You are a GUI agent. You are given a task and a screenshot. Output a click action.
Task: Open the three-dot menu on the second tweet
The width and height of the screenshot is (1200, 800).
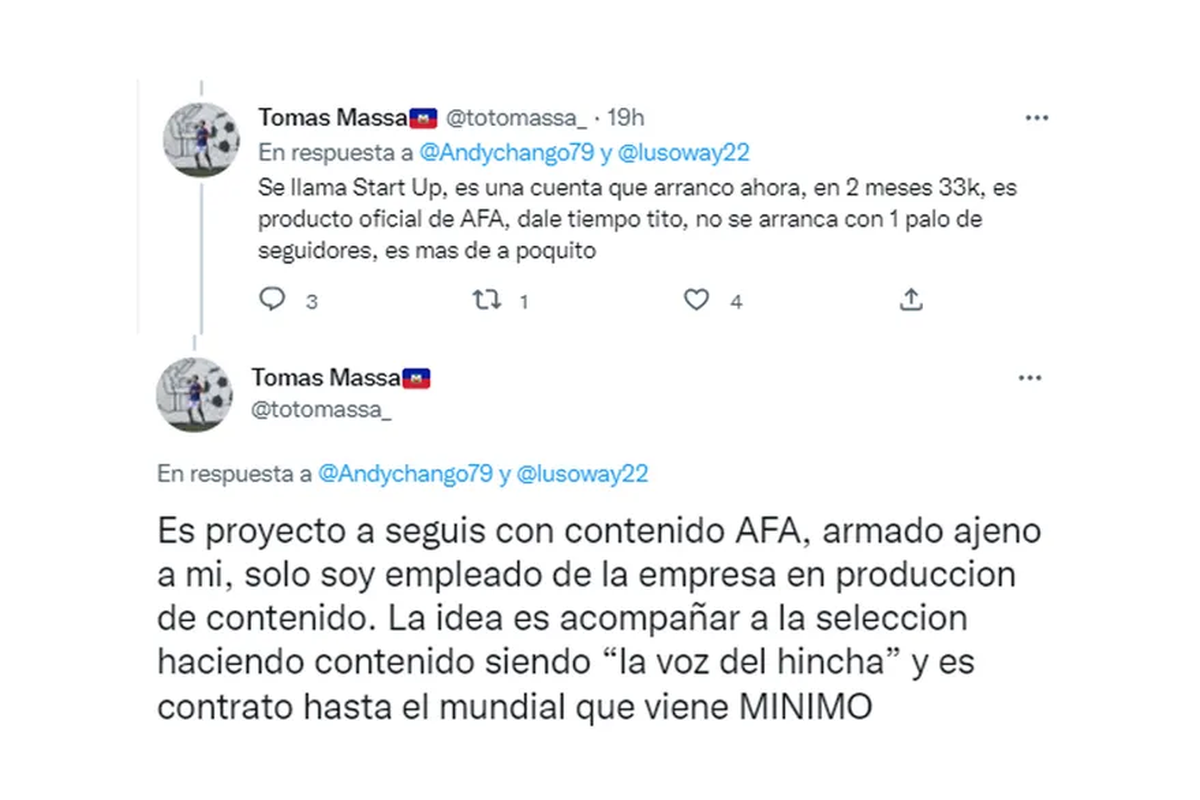coord(1030,377)
